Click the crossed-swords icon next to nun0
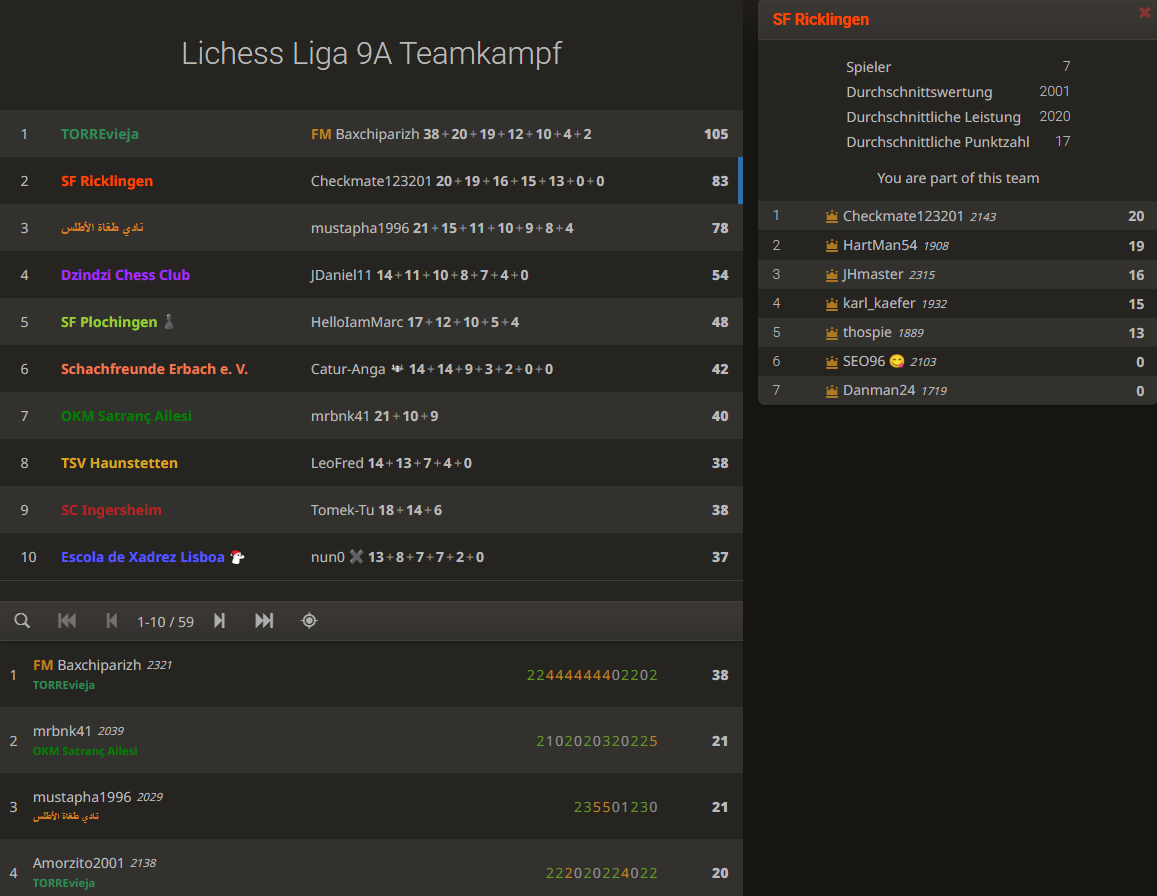The image size is (1157, 896). pyautogui.click(x=356, y=556)
